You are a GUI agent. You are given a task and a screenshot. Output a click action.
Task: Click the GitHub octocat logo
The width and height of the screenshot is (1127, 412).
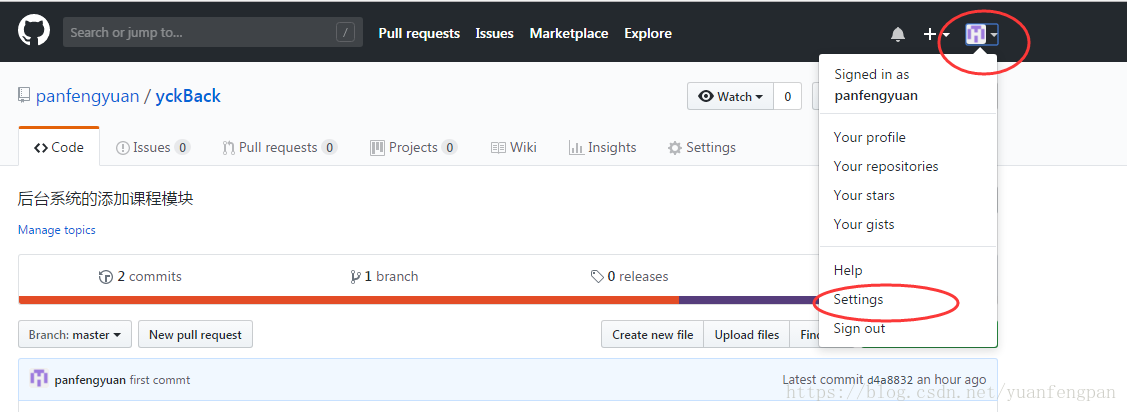34,32
